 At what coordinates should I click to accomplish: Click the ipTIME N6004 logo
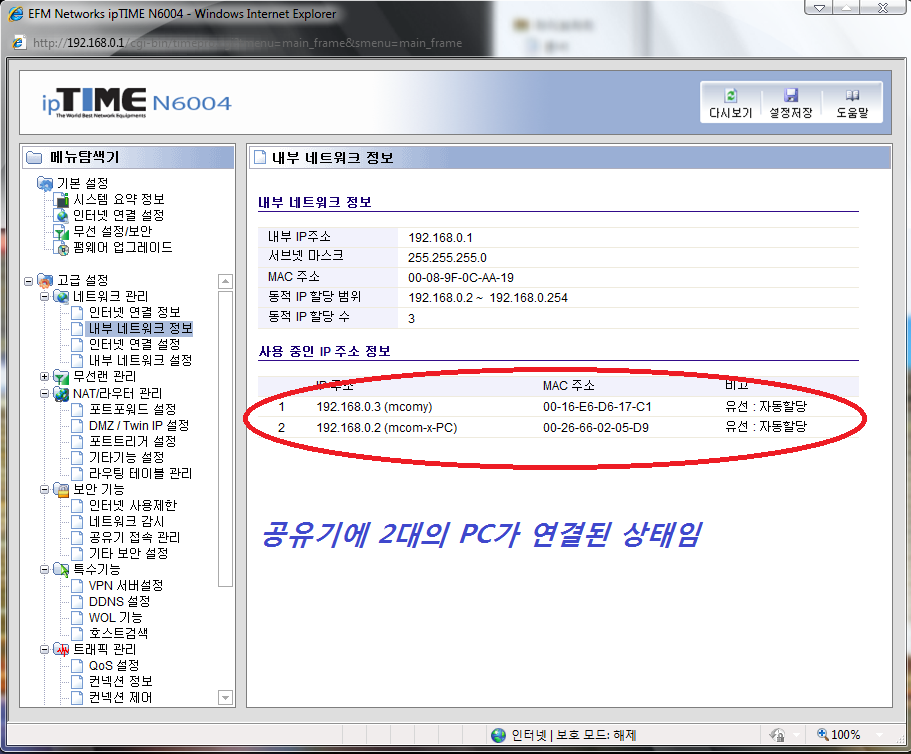137,103
